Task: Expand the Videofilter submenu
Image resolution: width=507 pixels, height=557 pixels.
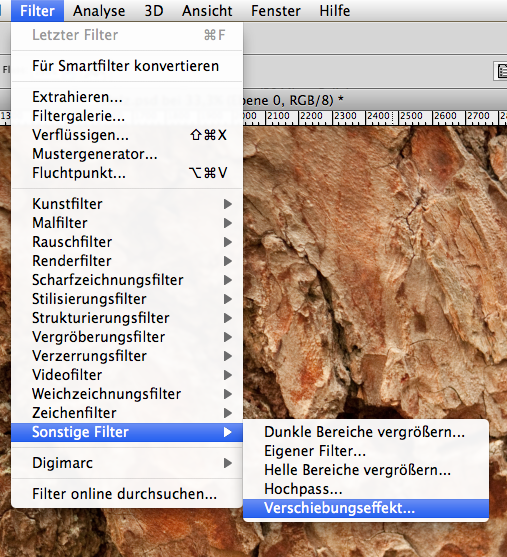Action: coord(127,375)
